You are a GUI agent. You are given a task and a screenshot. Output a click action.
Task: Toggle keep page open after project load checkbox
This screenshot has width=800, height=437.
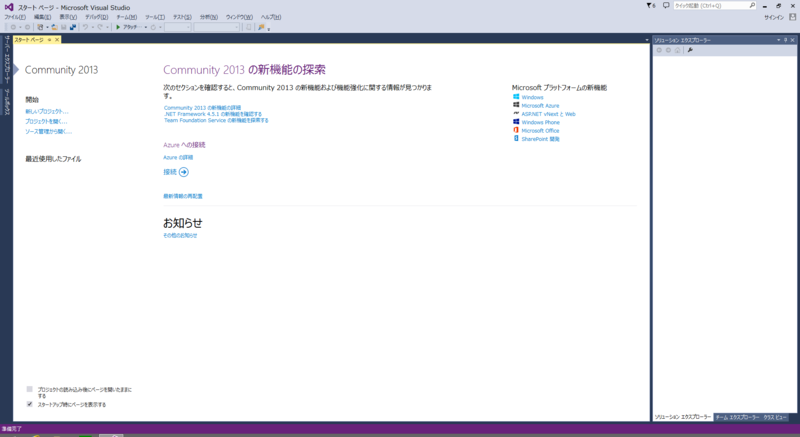pyautogui.click(x=30, y=389)
